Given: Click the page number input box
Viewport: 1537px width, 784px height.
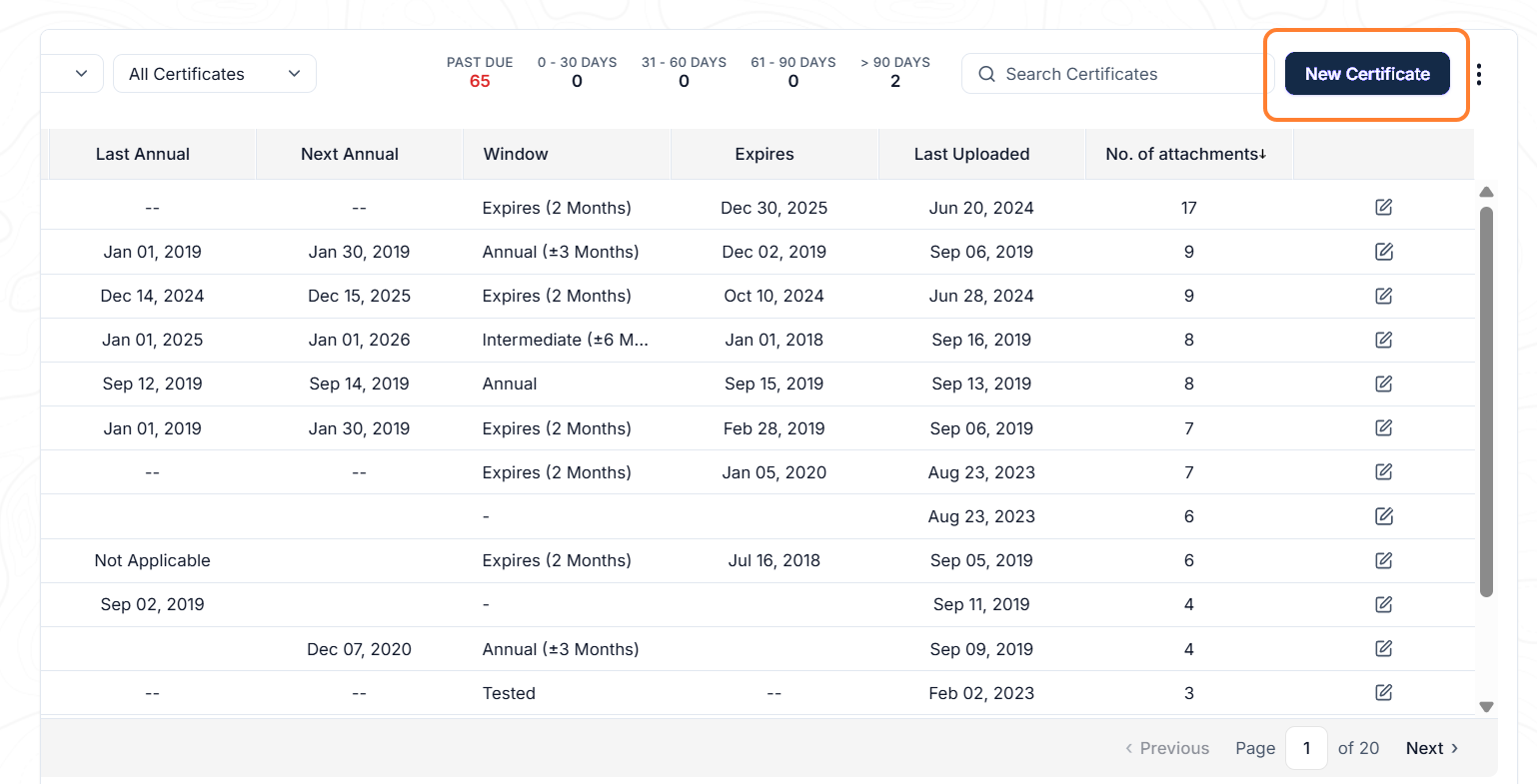Looking at the screenshot, I should (1306, 748).
